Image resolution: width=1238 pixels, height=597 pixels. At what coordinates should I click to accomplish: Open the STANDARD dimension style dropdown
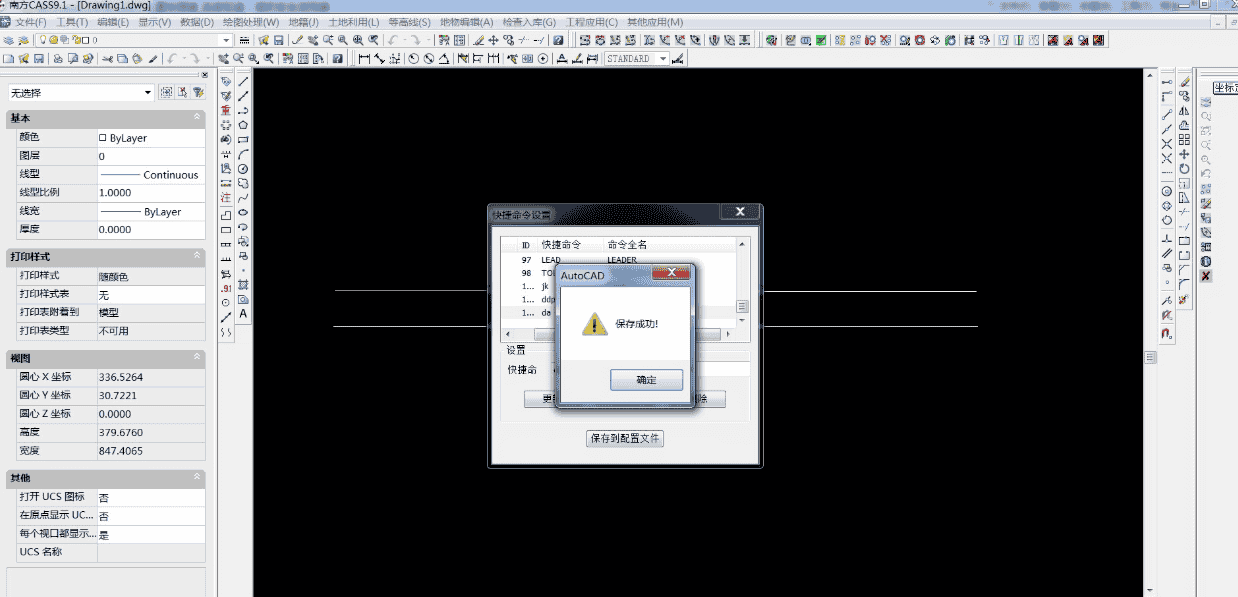coord(661,59)
